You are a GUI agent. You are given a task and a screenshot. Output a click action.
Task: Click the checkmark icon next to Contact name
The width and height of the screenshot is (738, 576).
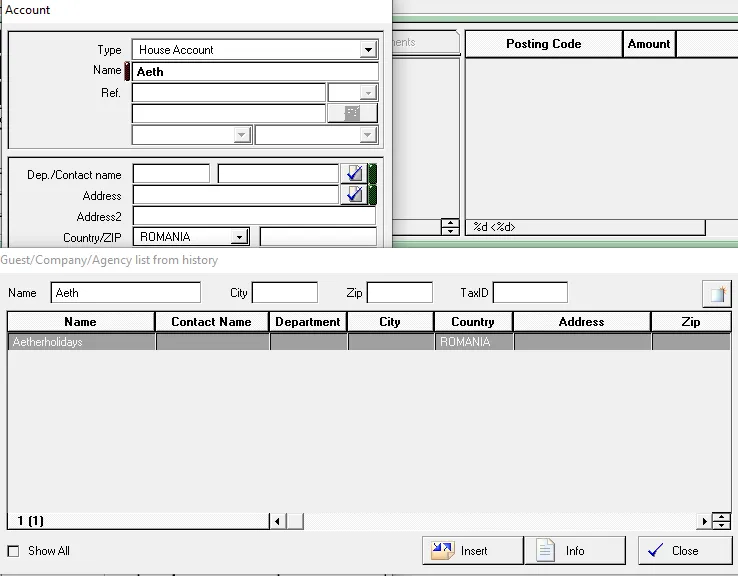(354, 174)
